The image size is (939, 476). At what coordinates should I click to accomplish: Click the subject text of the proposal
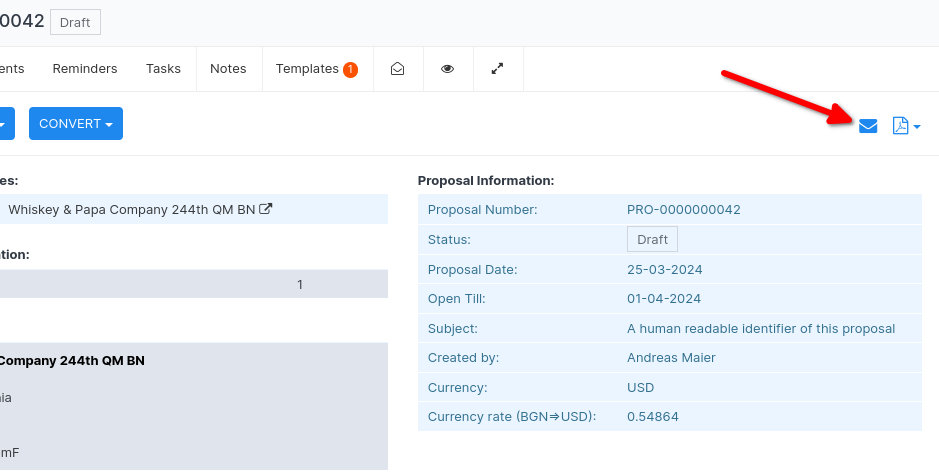point(760,328)
